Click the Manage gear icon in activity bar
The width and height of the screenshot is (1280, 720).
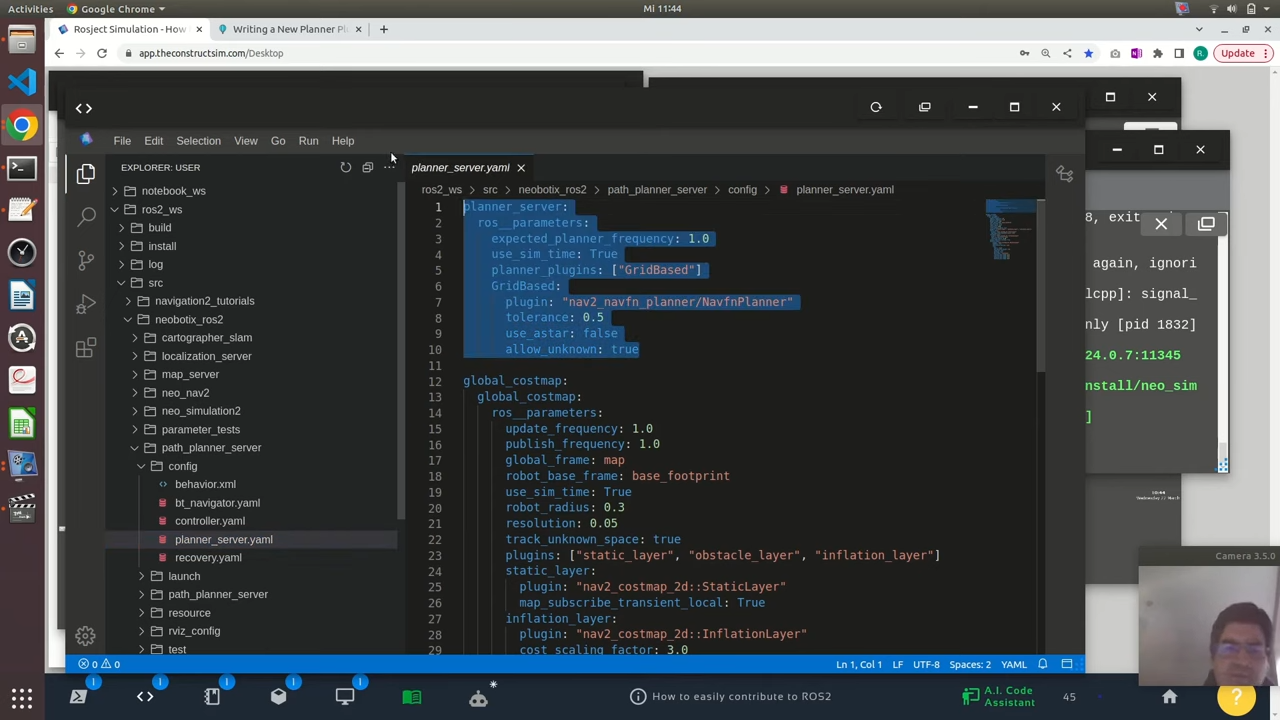coord(85,636)
